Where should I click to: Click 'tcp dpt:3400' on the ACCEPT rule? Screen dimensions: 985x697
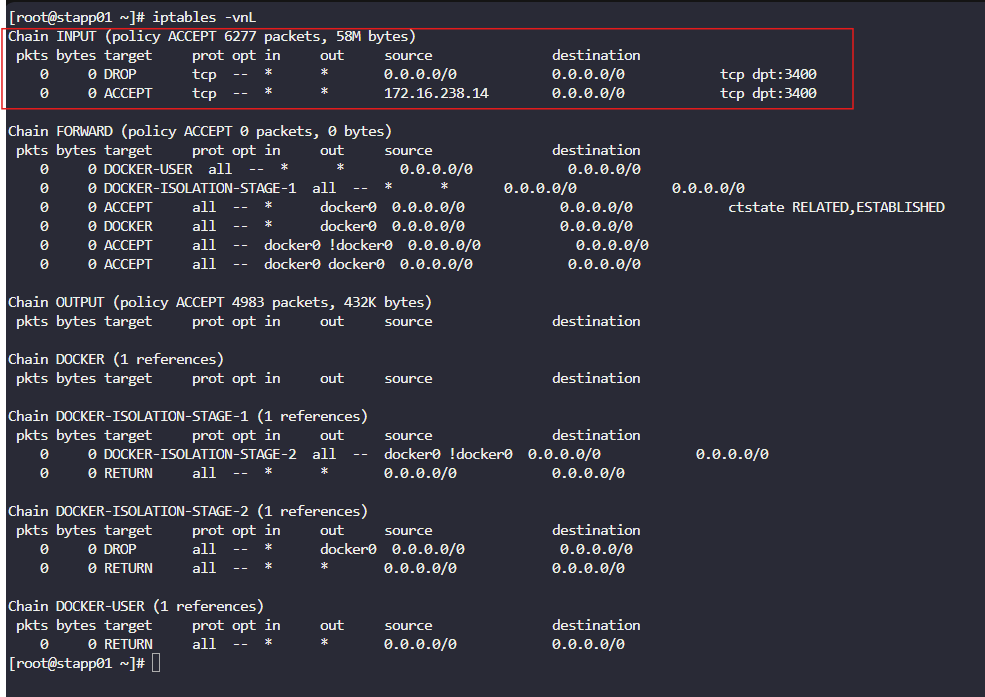[x=768, y=93]
